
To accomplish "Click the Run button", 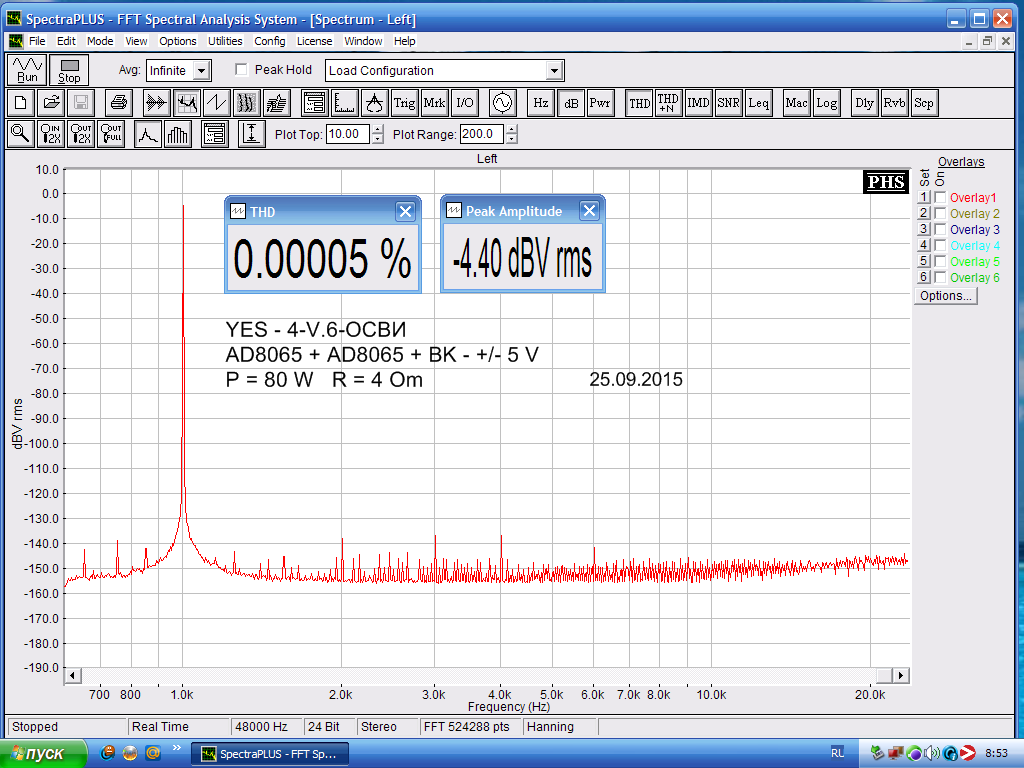I will [27, 70].
